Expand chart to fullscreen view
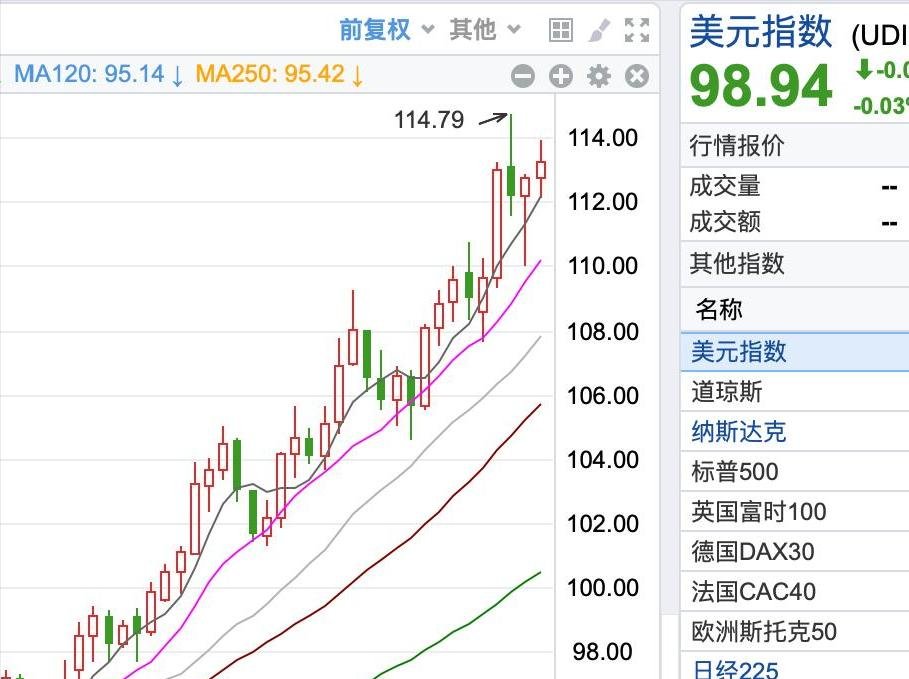 [636, 29]
